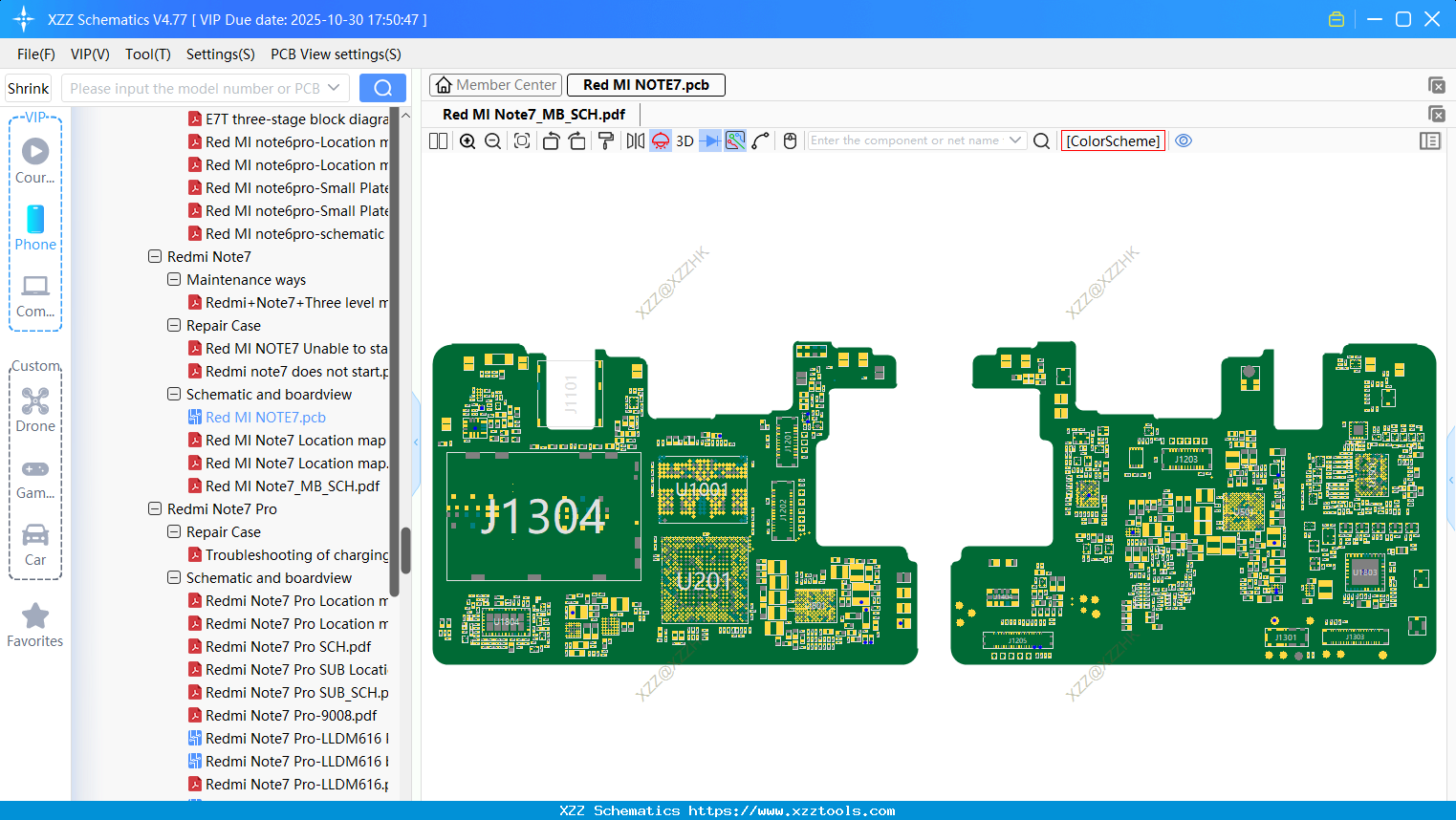Open the component or net name dropdown
Image resolution: width=1456 pixels, height=820 pixels.
(x=1014, y=140)
